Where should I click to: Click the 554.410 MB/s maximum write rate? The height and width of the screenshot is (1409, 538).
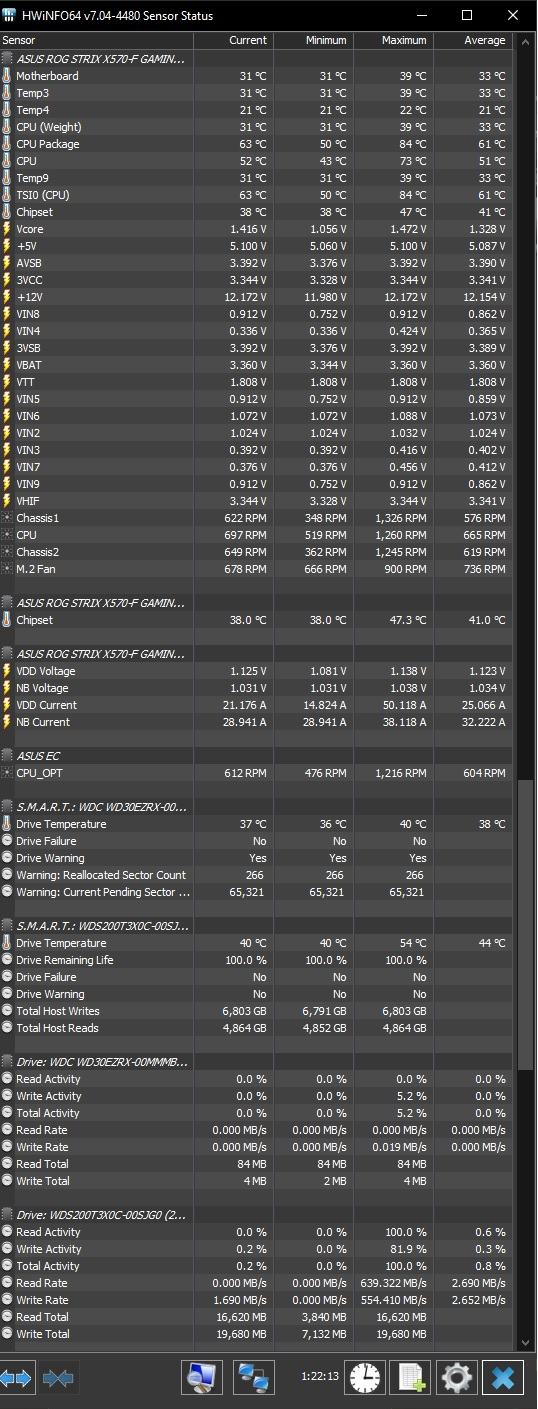[x=392, y=1300]
